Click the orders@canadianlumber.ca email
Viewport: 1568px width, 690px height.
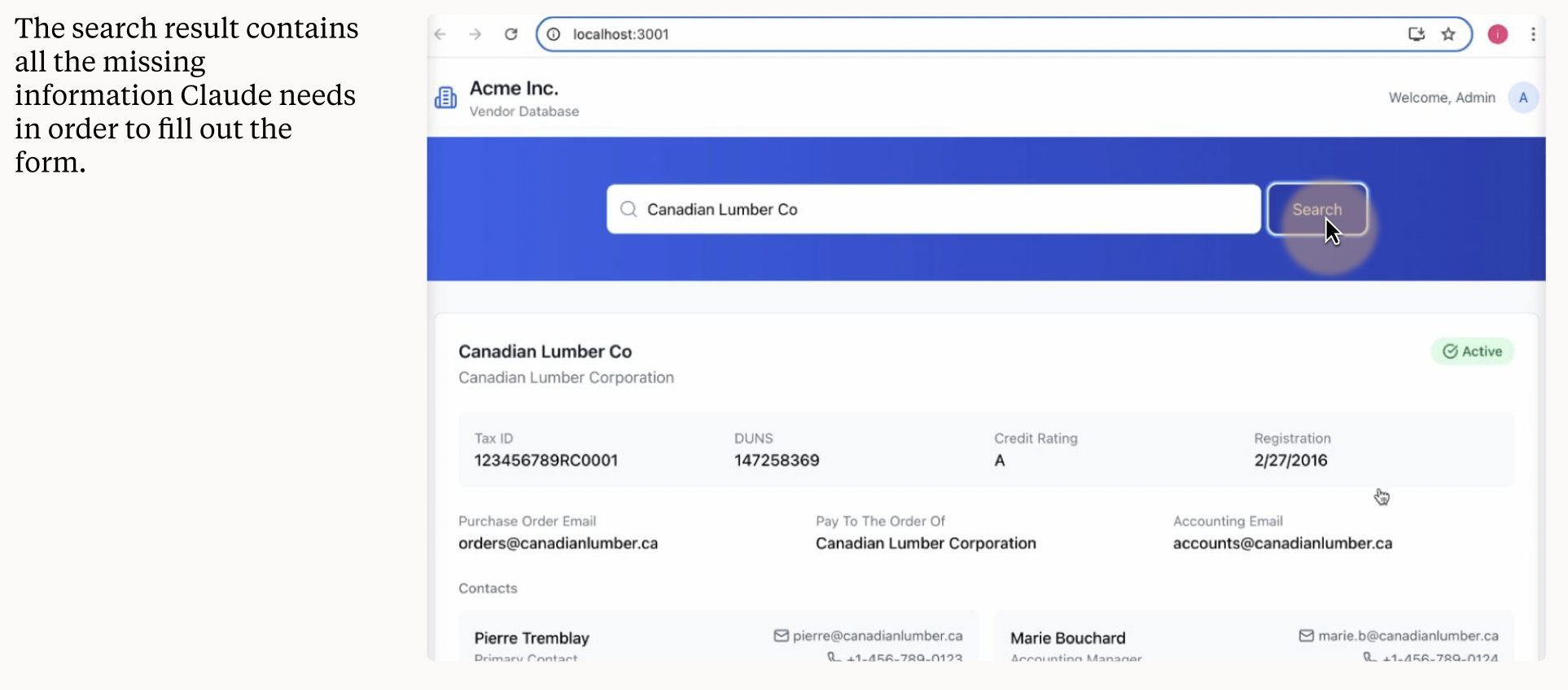click(558, 544)
